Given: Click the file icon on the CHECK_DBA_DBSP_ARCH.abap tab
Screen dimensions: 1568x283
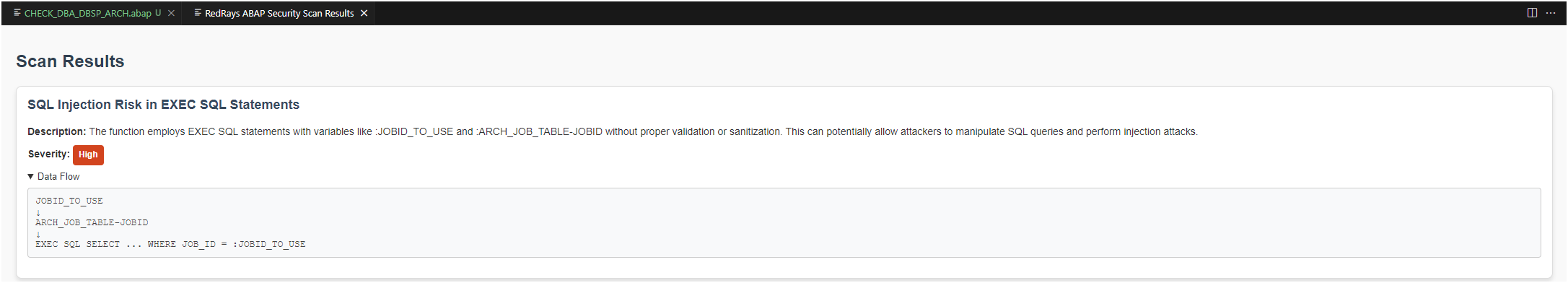Looking at the screenshot, I should point(17,13).
